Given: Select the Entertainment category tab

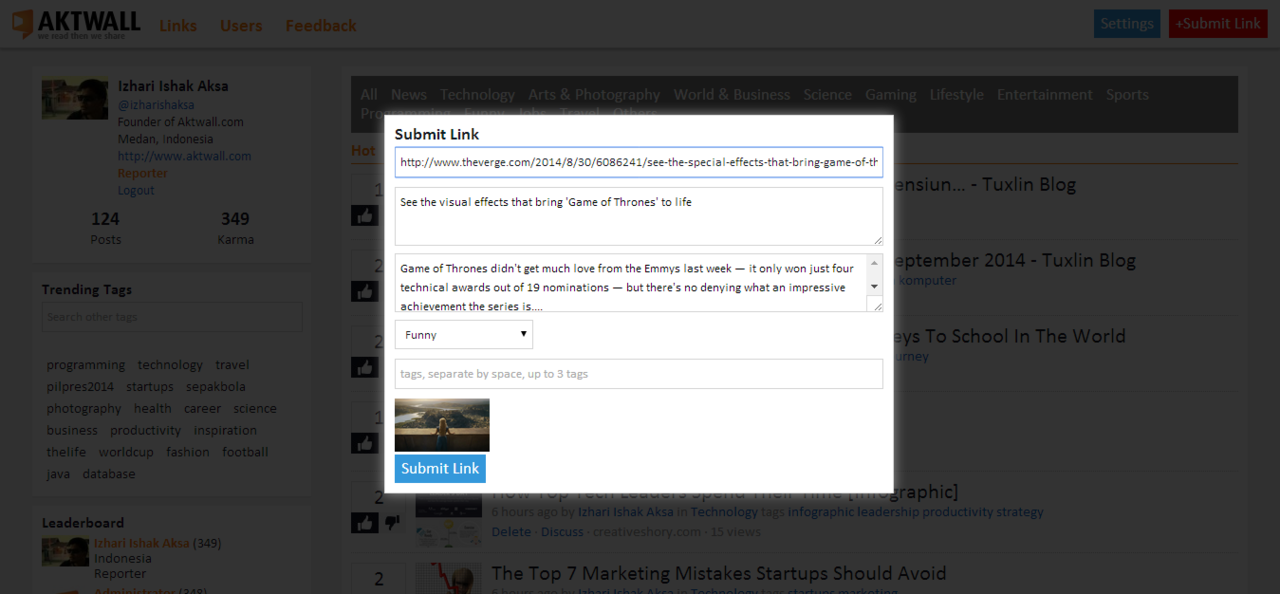Looking at the screenshot, I should tap(1044, 95).
